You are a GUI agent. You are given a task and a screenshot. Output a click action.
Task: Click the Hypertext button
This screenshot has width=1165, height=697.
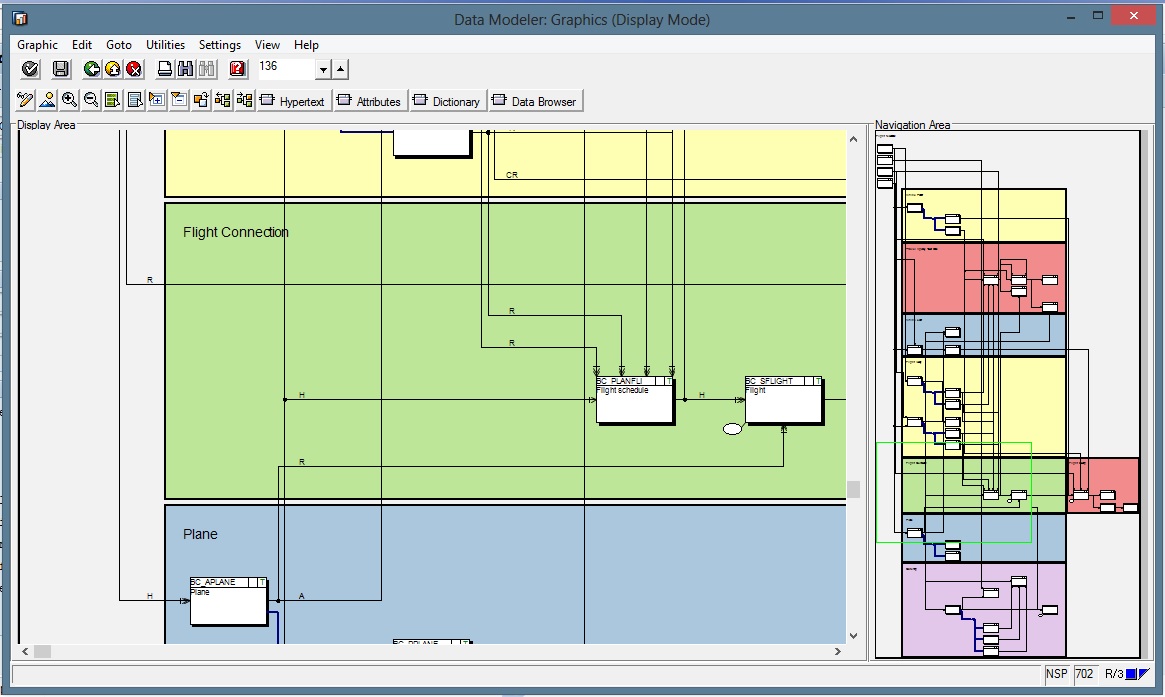click(292, 101)
